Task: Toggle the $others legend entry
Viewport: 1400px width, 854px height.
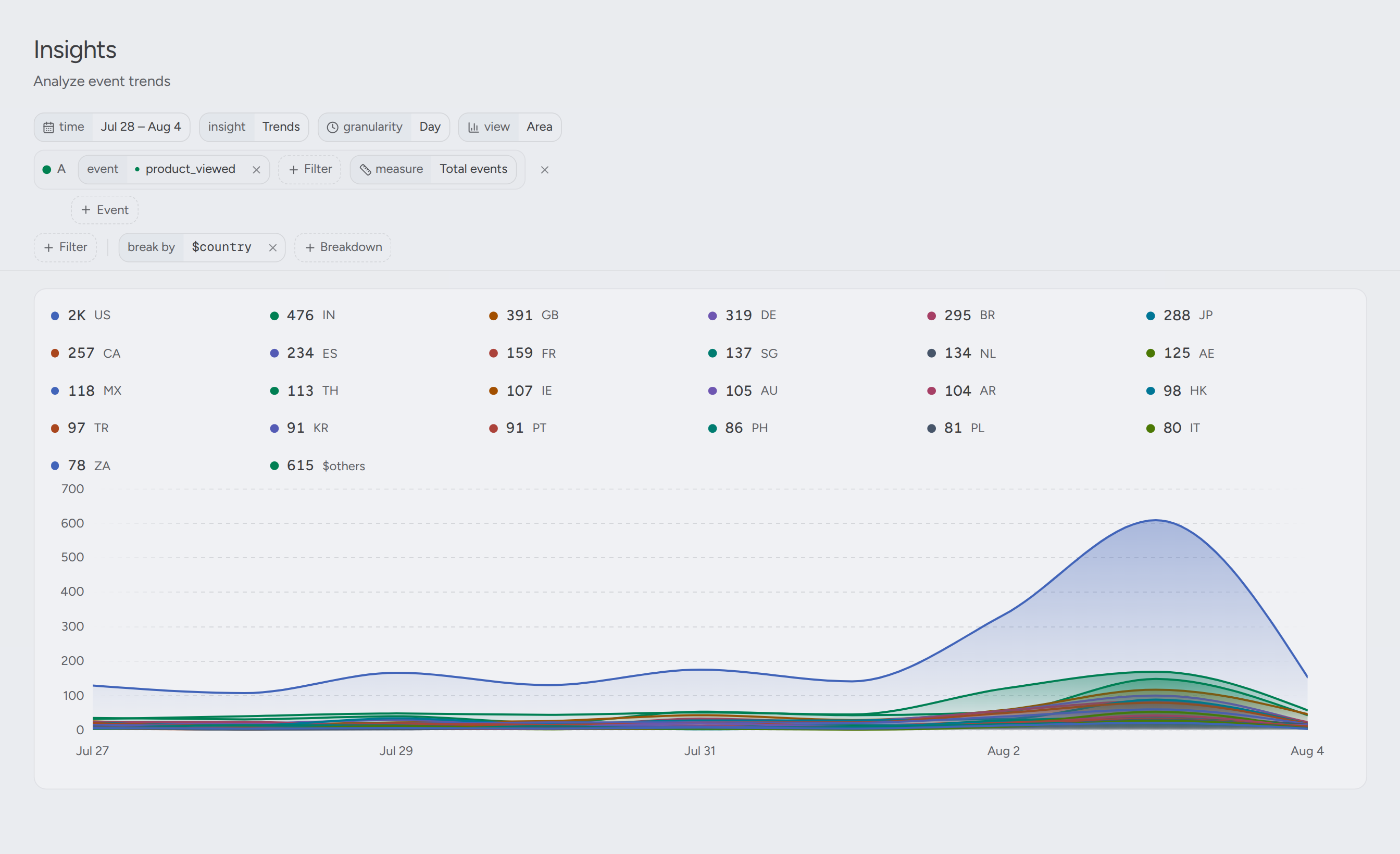Action: [x=318, y=466]
